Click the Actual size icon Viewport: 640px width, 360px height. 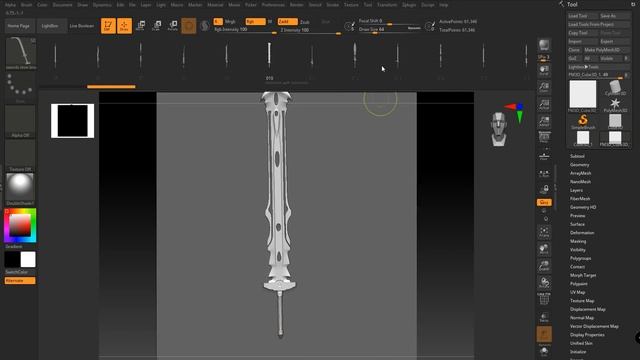coord(544,104)
